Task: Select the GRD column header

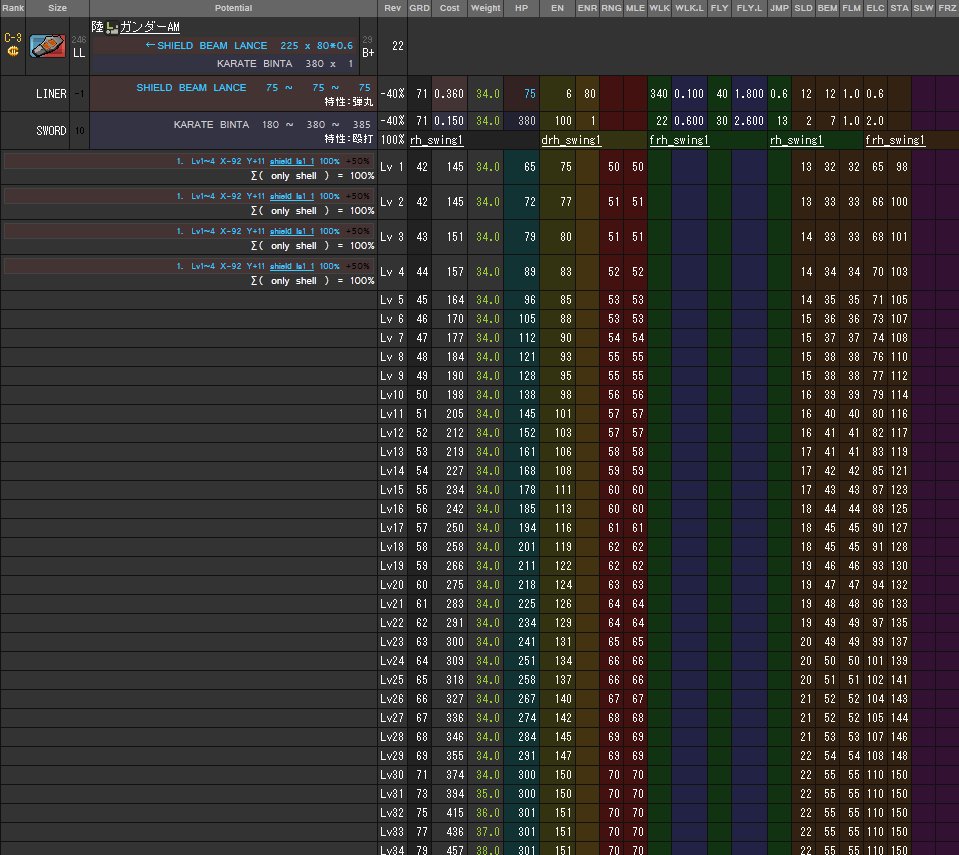Action: pyautogui.click(x=420, y=8)
